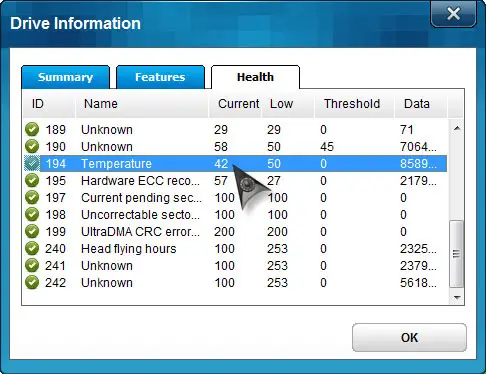Sort by the Name column header

[x=142, y=104]
